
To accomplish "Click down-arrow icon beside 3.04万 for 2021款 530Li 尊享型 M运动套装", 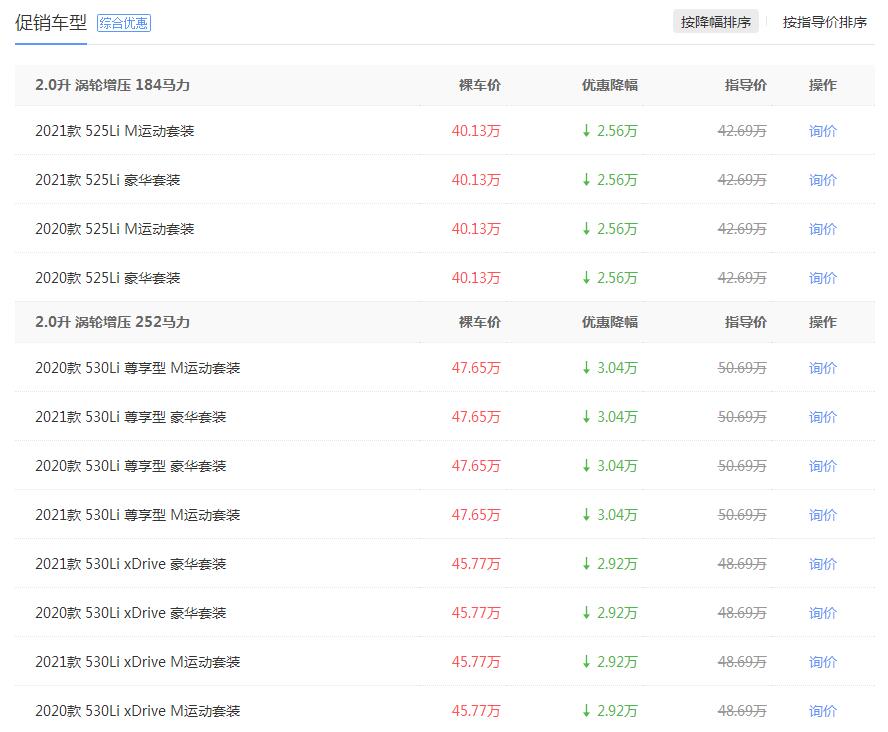I will (x=586, y=515).
